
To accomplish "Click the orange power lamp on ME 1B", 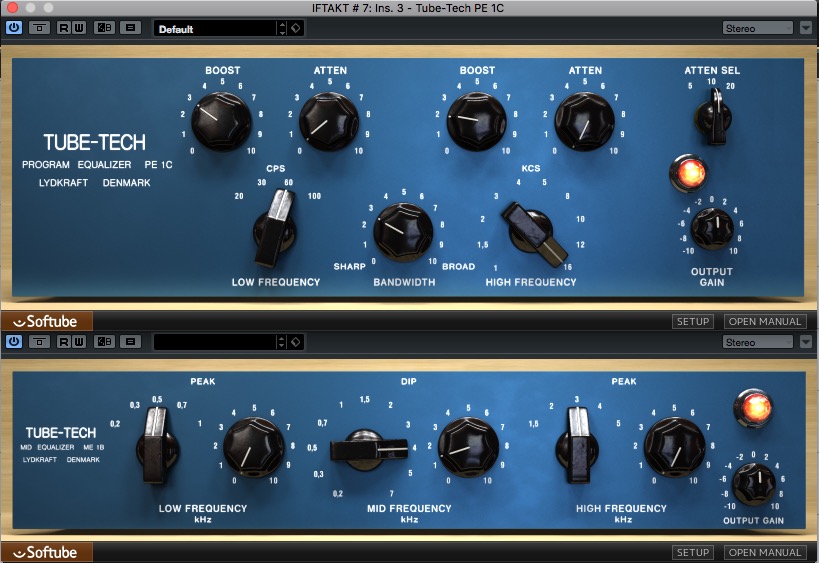I will pyautogui.click(x=753, y=407).
